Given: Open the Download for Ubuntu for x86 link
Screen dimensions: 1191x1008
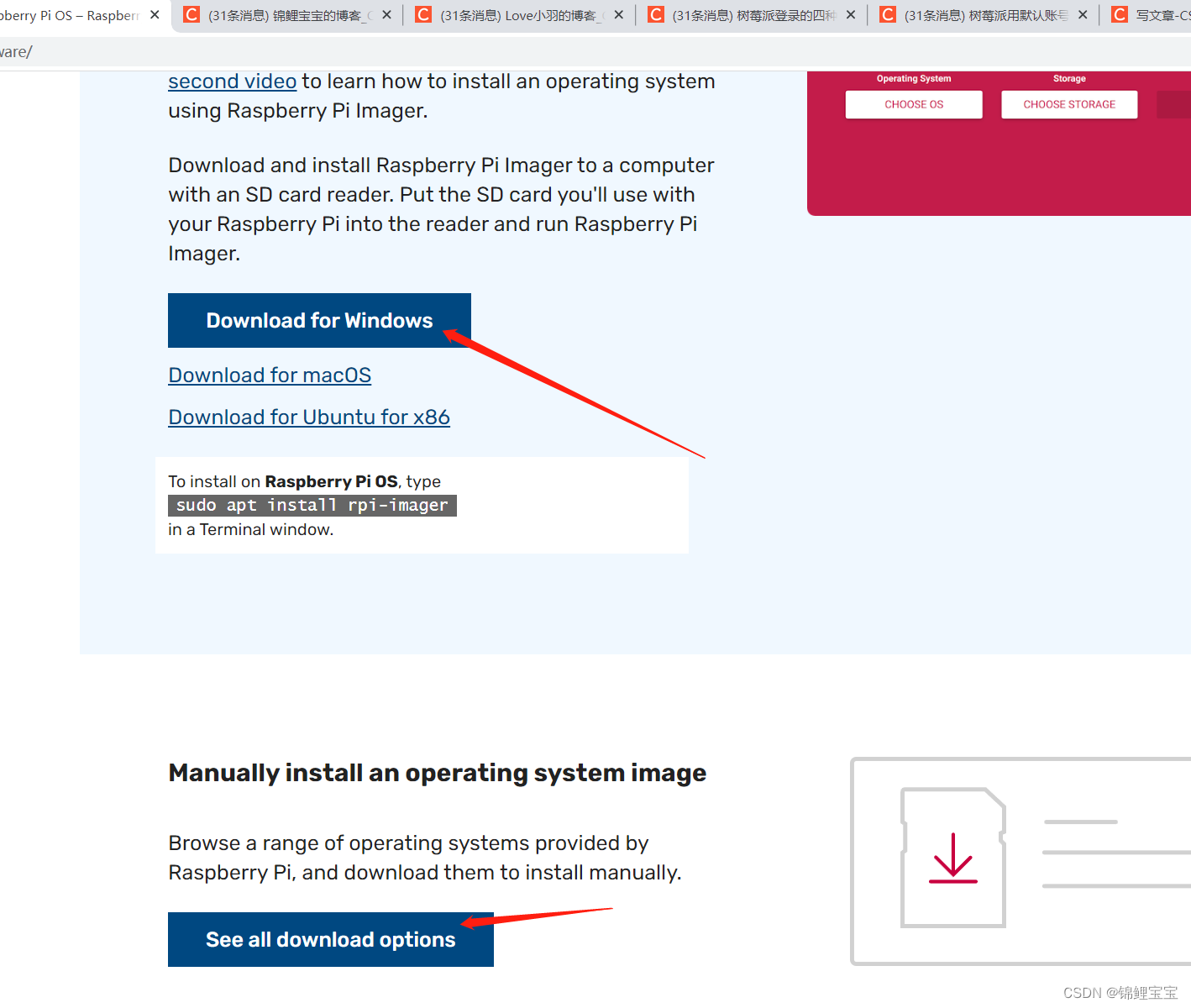Looking at the screenshot, I should coord(309,417).
